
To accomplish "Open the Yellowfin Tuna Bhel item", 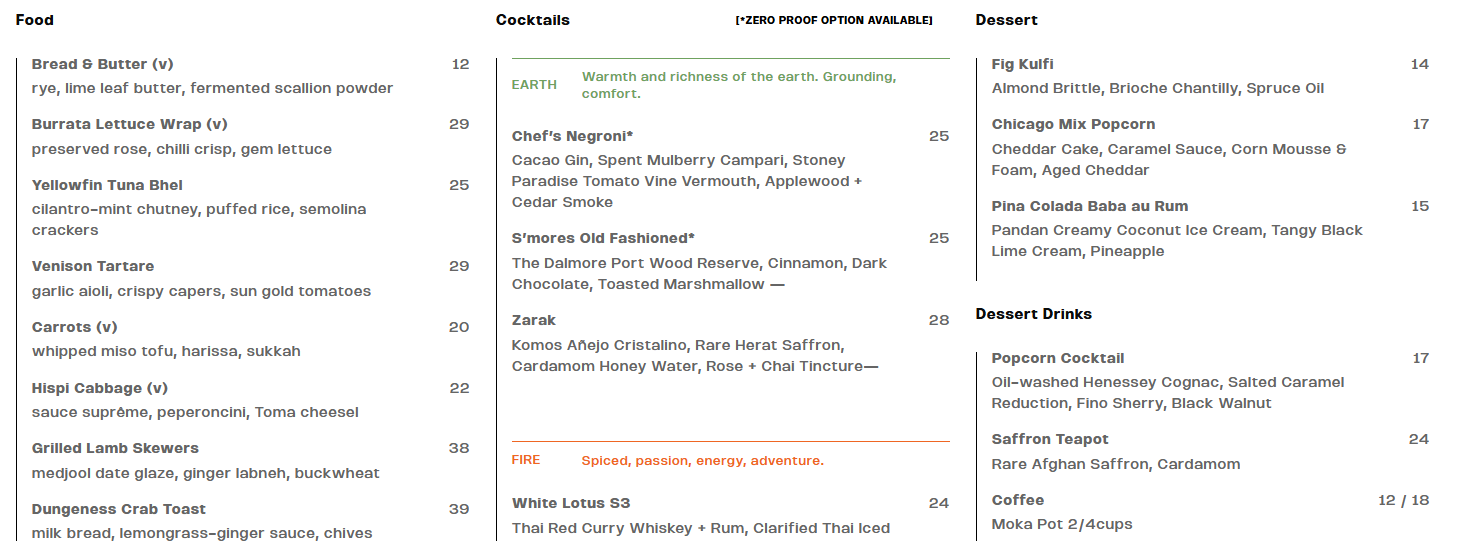I will pos(107,185).
